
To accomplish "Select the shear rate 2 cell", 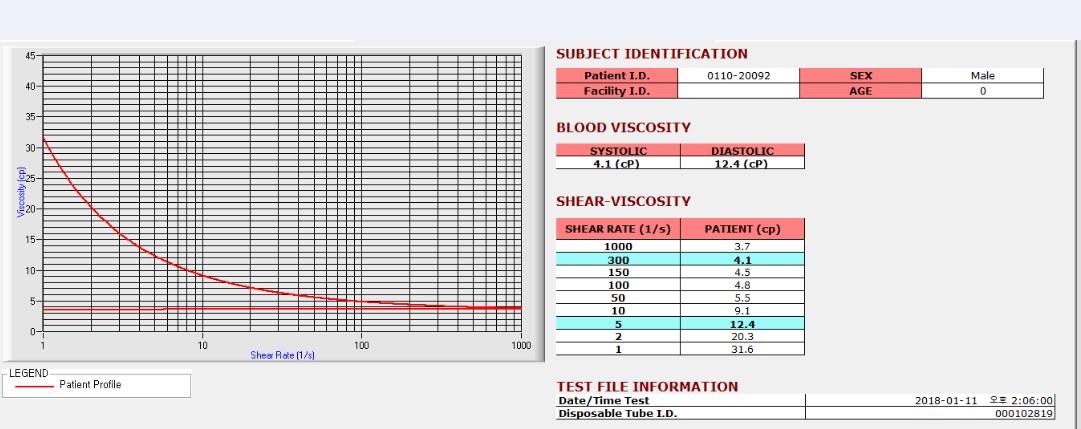I will point(618,337).
